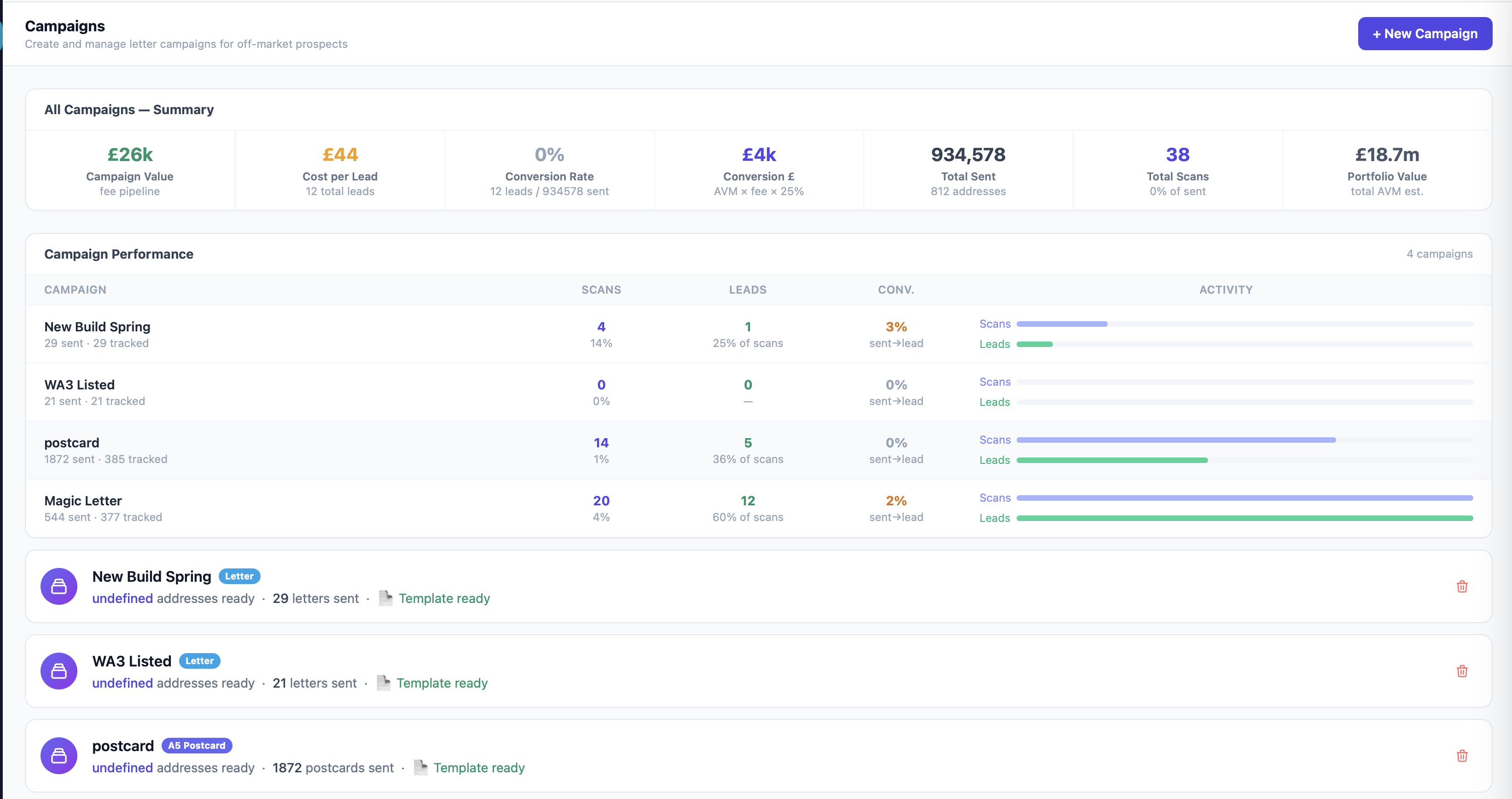Click the 0% Conversion Rate stat

coord(549,170)
